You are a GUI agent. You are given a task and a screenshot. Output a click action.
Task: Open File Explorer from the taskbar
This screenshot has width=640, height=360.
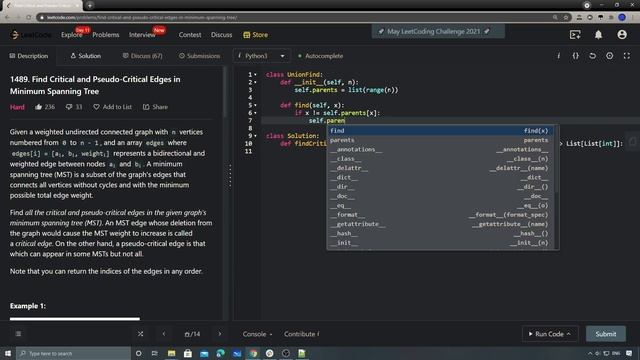(171, 353)
